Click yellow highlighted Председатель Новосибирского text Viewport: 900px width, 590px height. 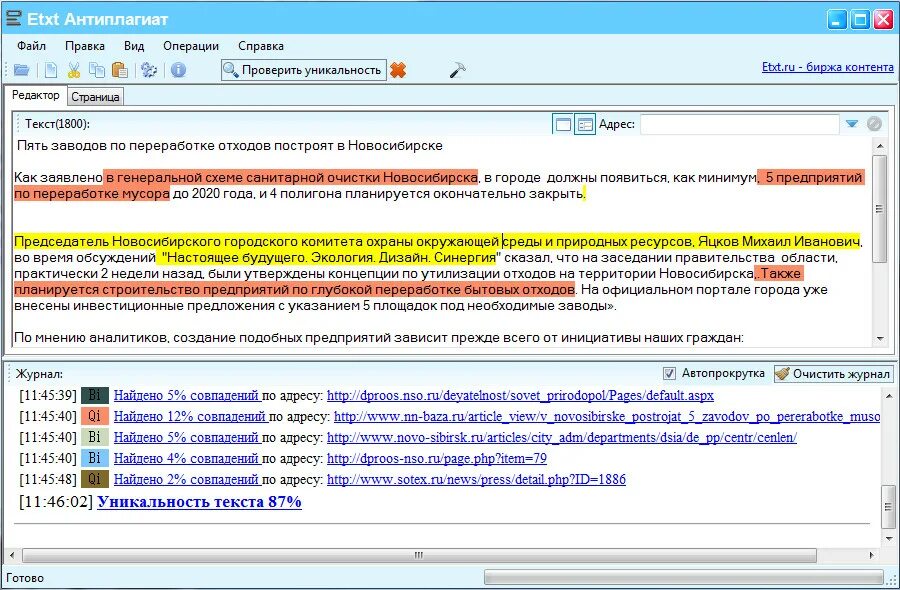click(437, 240)
